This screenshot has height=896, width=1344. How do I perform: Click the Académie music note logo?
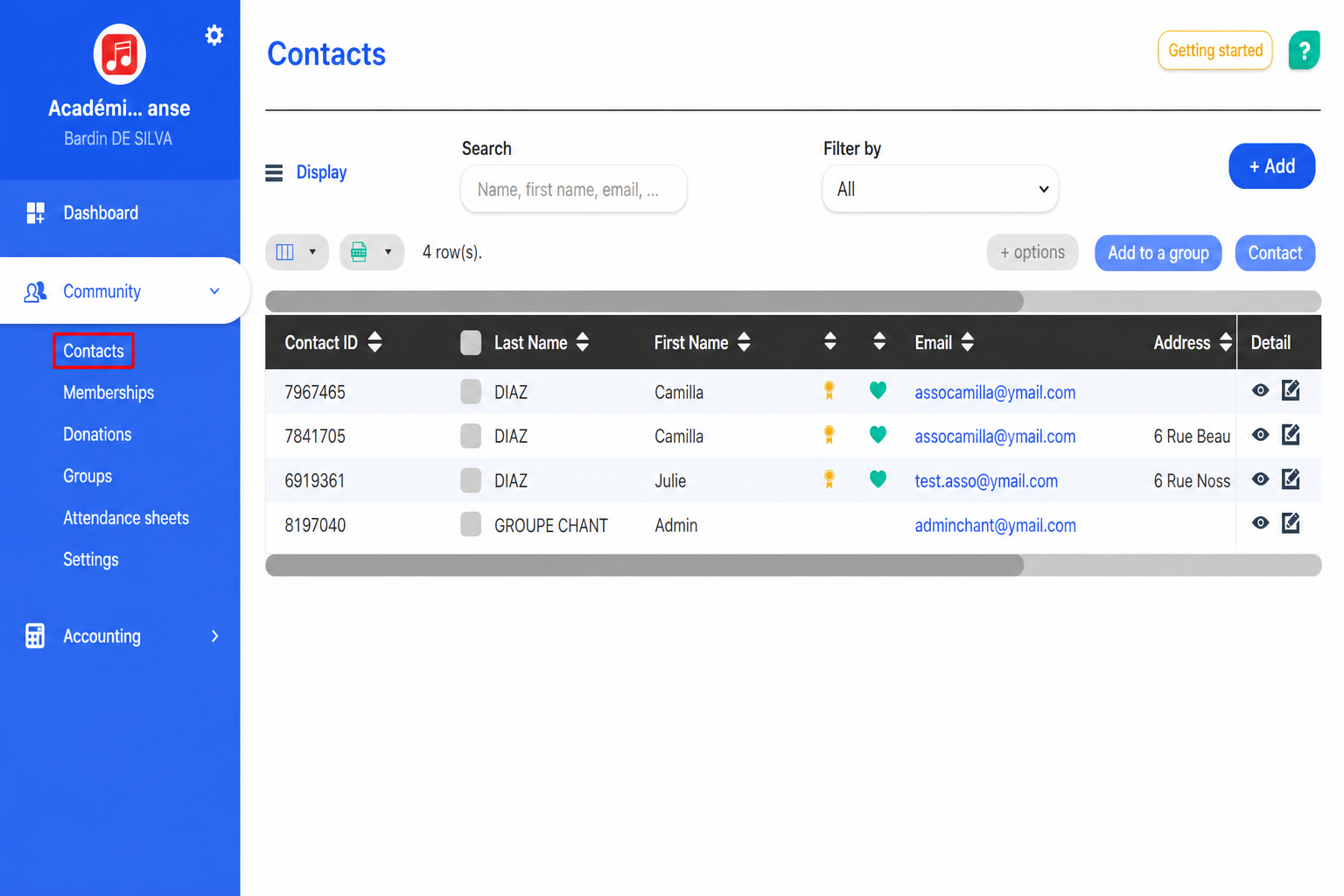click(x=120, y=54)
